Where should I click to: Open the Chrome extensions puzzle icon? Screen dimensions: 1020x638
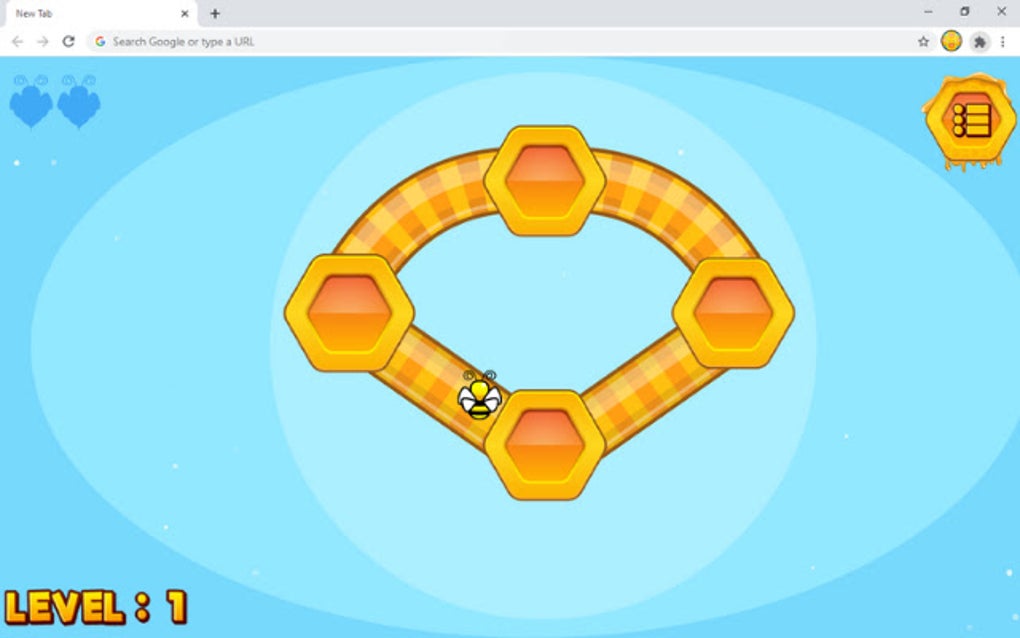979,42
